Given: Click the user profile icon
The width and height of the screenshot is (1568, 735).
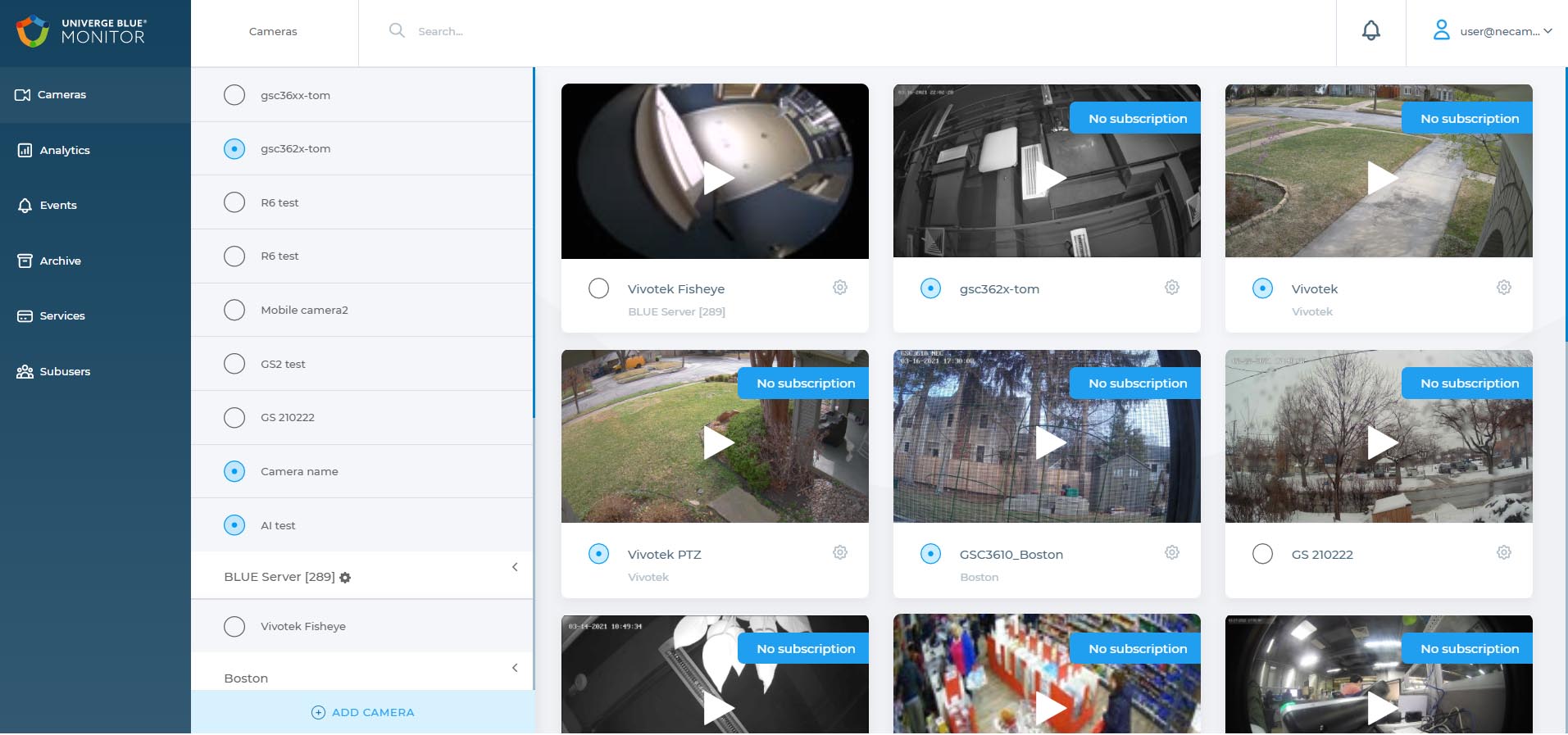Looking at the screenshot, I should pyautogui.click(x=1441, y=30).
